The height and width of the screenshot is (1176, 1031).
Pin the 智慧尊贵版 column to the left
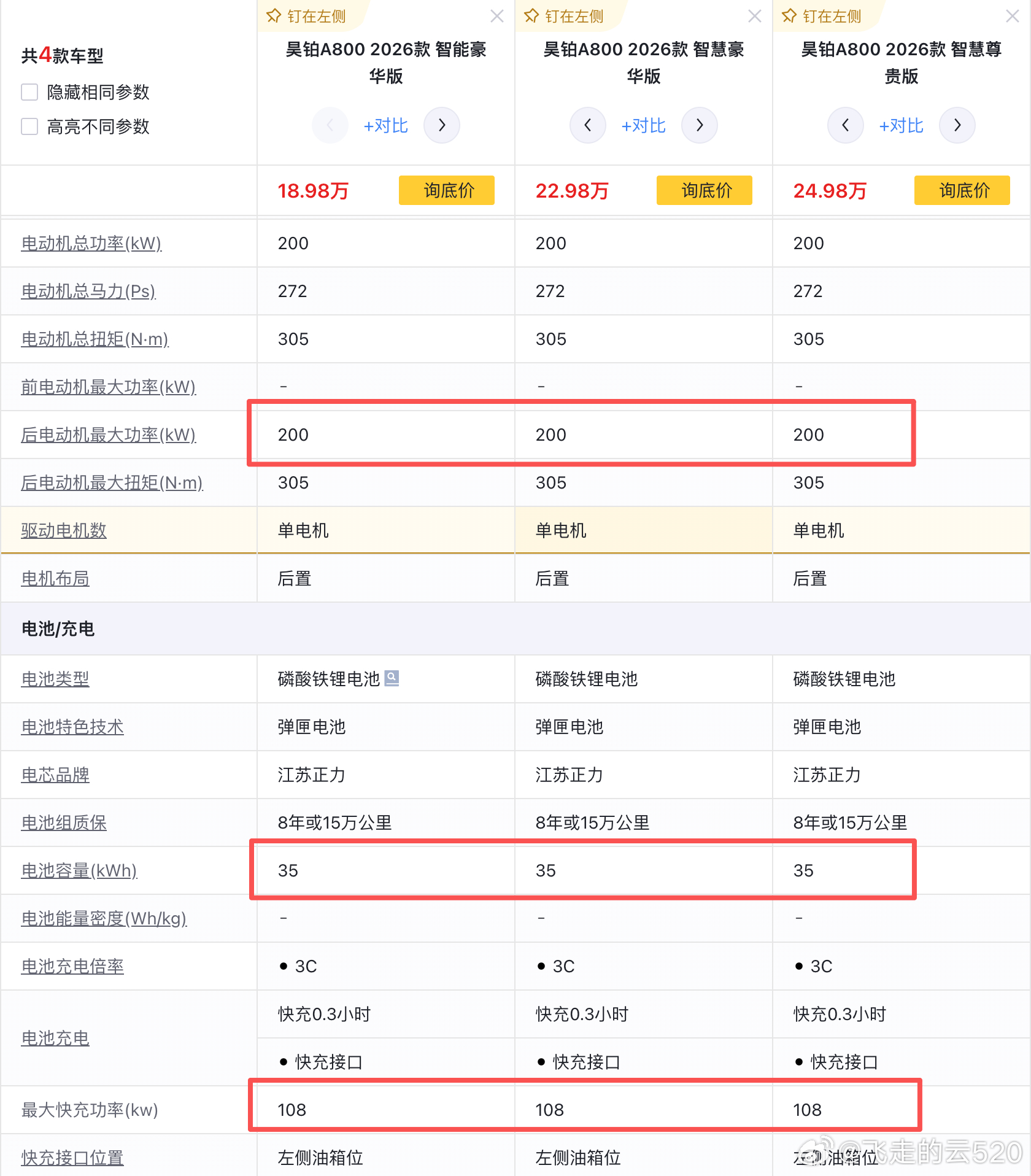tap(822, 16)
